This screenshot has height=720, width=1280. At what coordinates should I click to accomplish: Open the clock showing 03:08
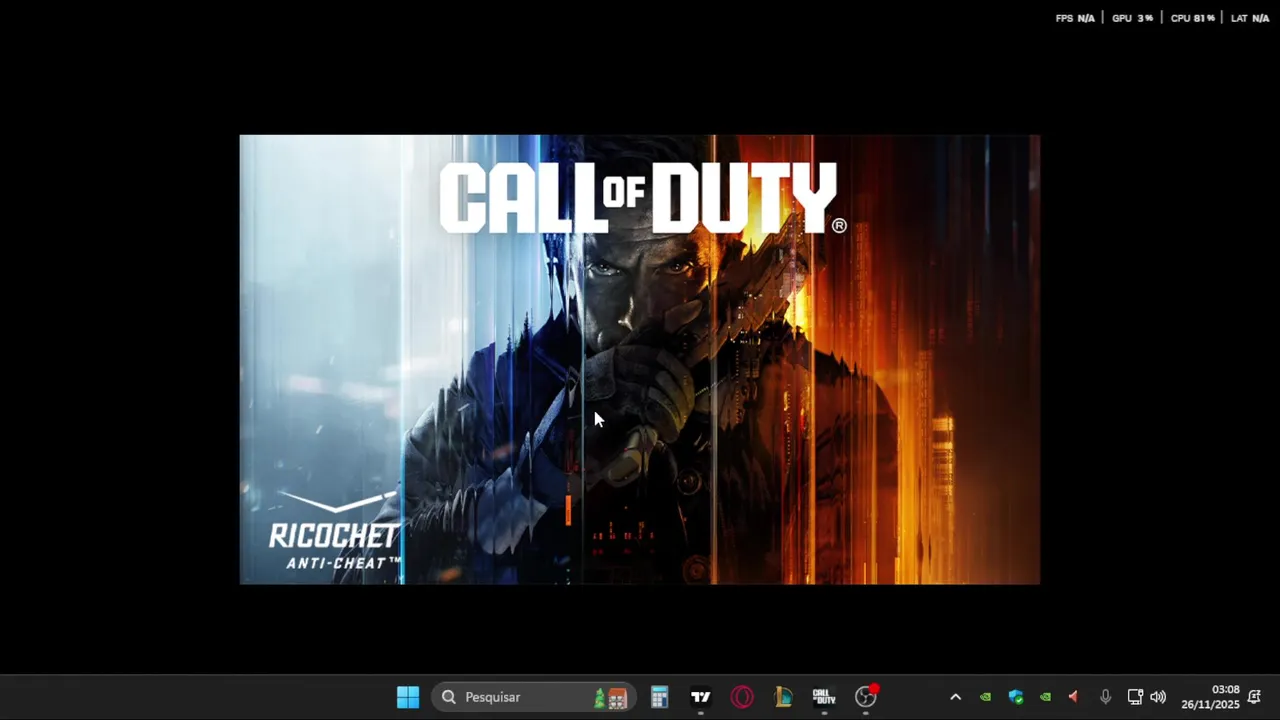pos(1210,697)
